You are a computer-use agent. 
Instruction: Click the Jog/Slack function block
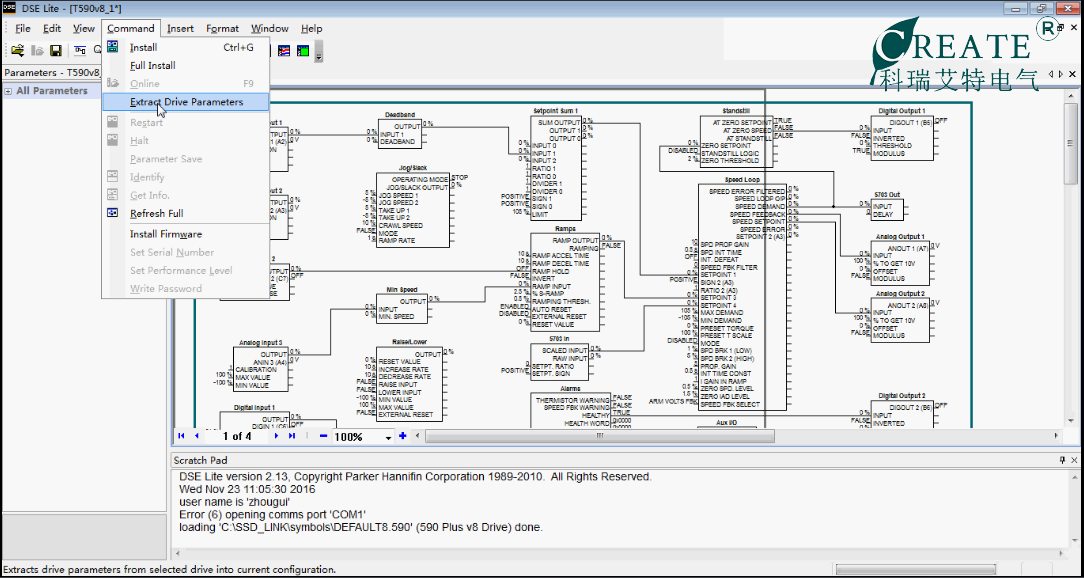[x=413, y=210]
